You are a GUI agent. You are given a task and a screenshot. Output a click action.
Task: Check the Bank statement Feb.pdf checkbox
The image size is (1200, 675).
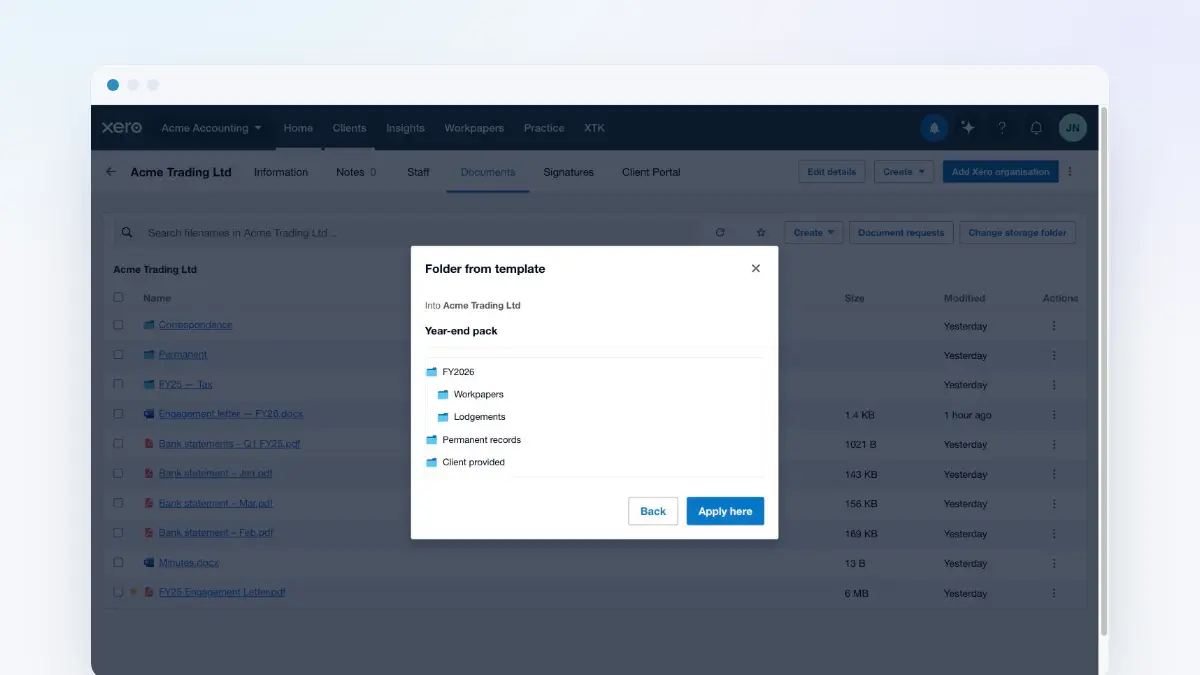coord(119,532)
